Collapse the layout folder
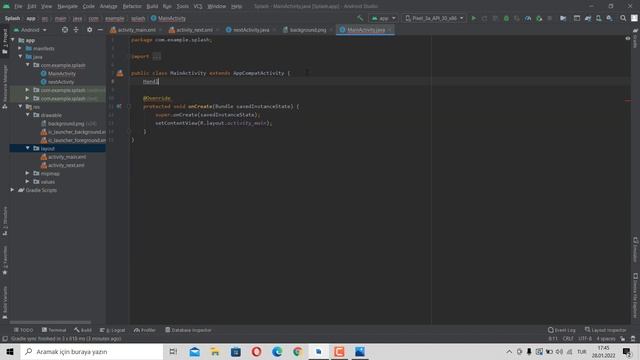640x360 pixels. coord(28,148)
